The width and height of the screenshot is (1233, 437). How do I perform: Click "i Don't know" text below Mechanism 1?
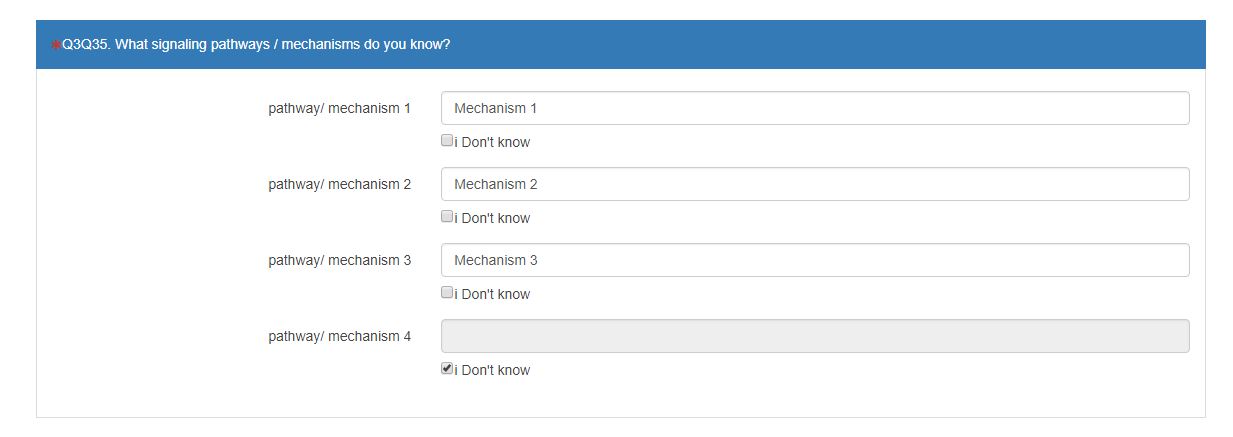tap(494, 142)
